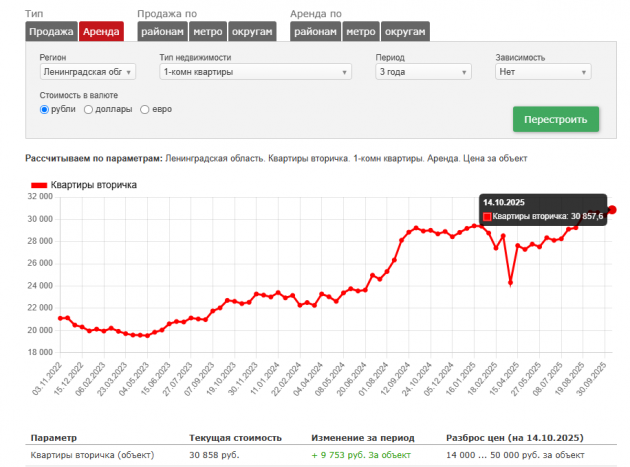
Task: Click the lowest dip point near 15.04.2025
Action: pyautogui.click(x=510, y=283)
